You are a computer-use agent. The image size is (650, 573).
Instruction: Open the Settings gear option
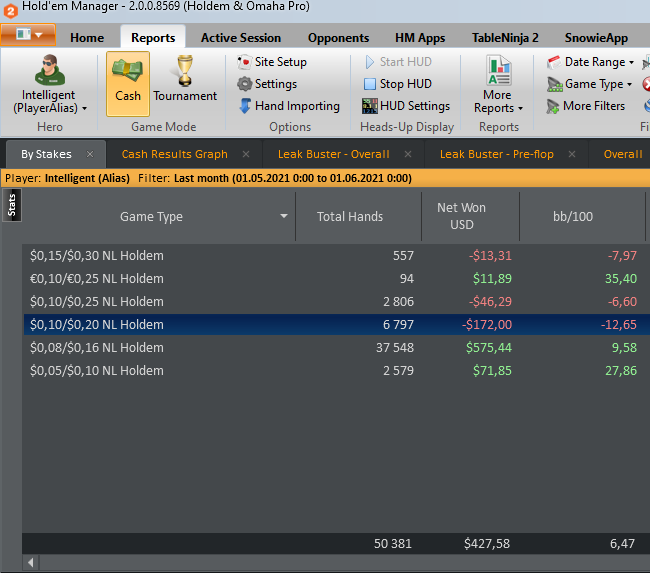click(x=267, y=84)
